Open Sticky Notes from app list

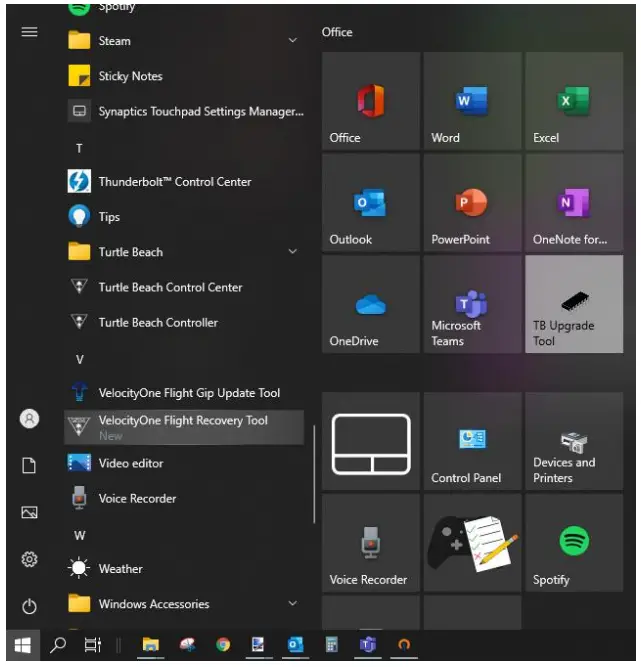click(184, 76)
